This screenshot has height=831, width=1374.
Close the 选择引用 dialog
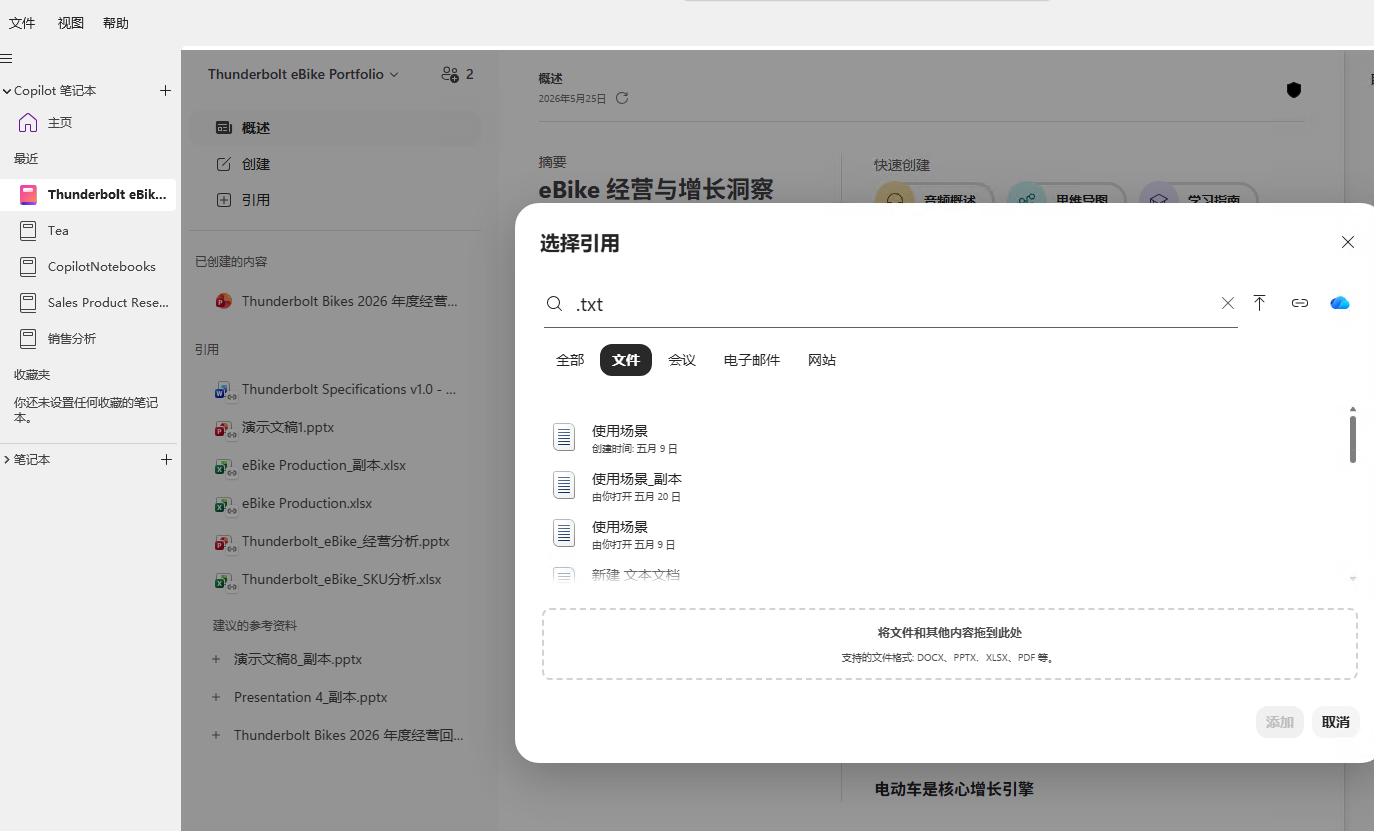tap(1348, 242)
